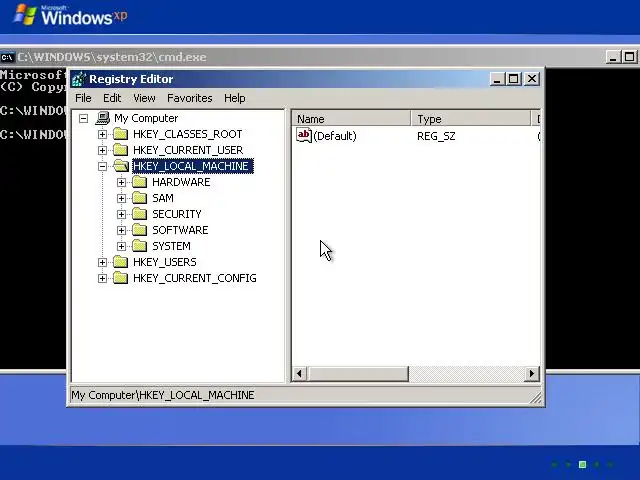Image resolution: width=640 pixels, height=480 pixels.
Task: Close the Registry Editor window
Action: (532, 79)
